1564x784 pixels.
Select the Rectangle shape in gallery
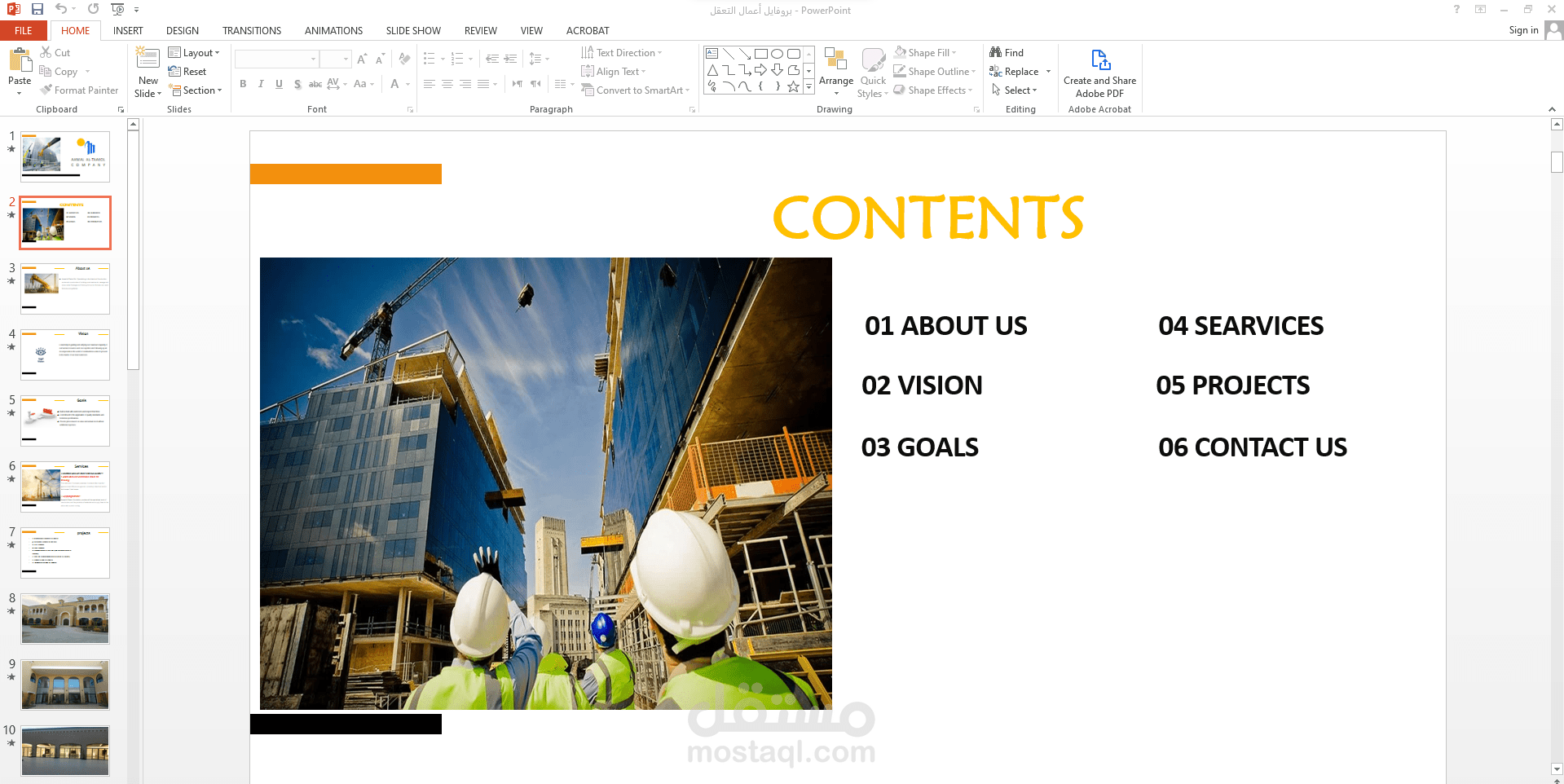[x=761, y=54]
